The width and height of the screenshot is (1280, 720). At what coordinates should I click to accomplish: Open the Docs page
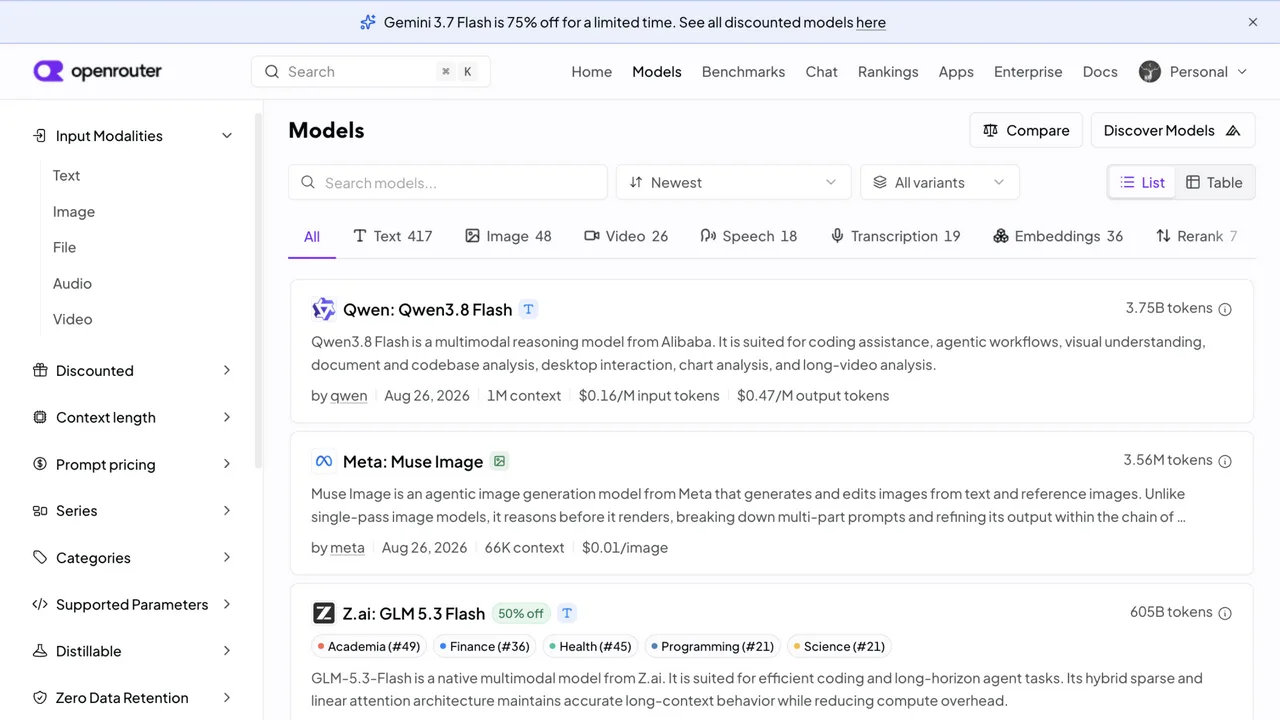[1100, 72]
